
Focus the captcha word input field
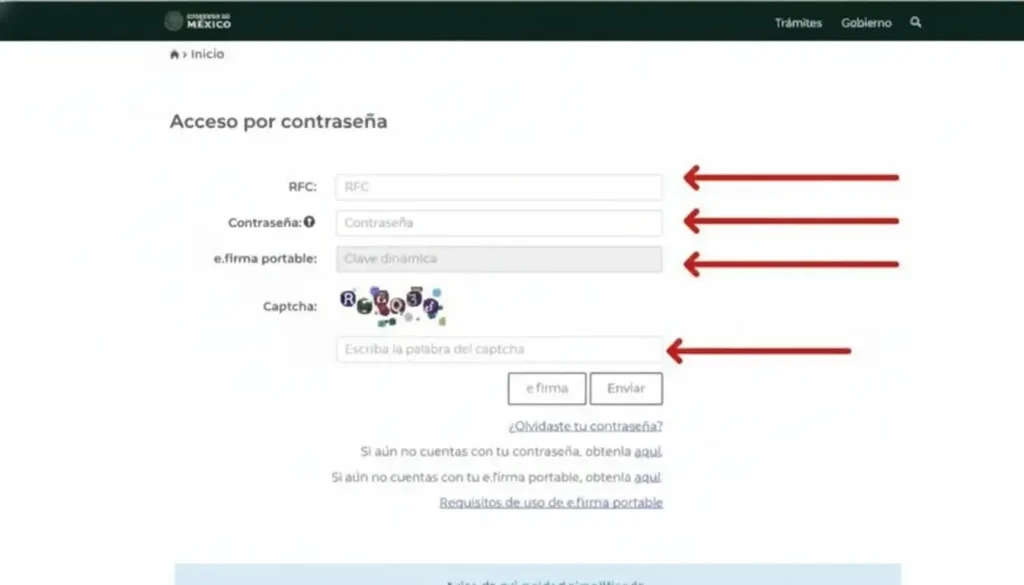tap(499, 349)
